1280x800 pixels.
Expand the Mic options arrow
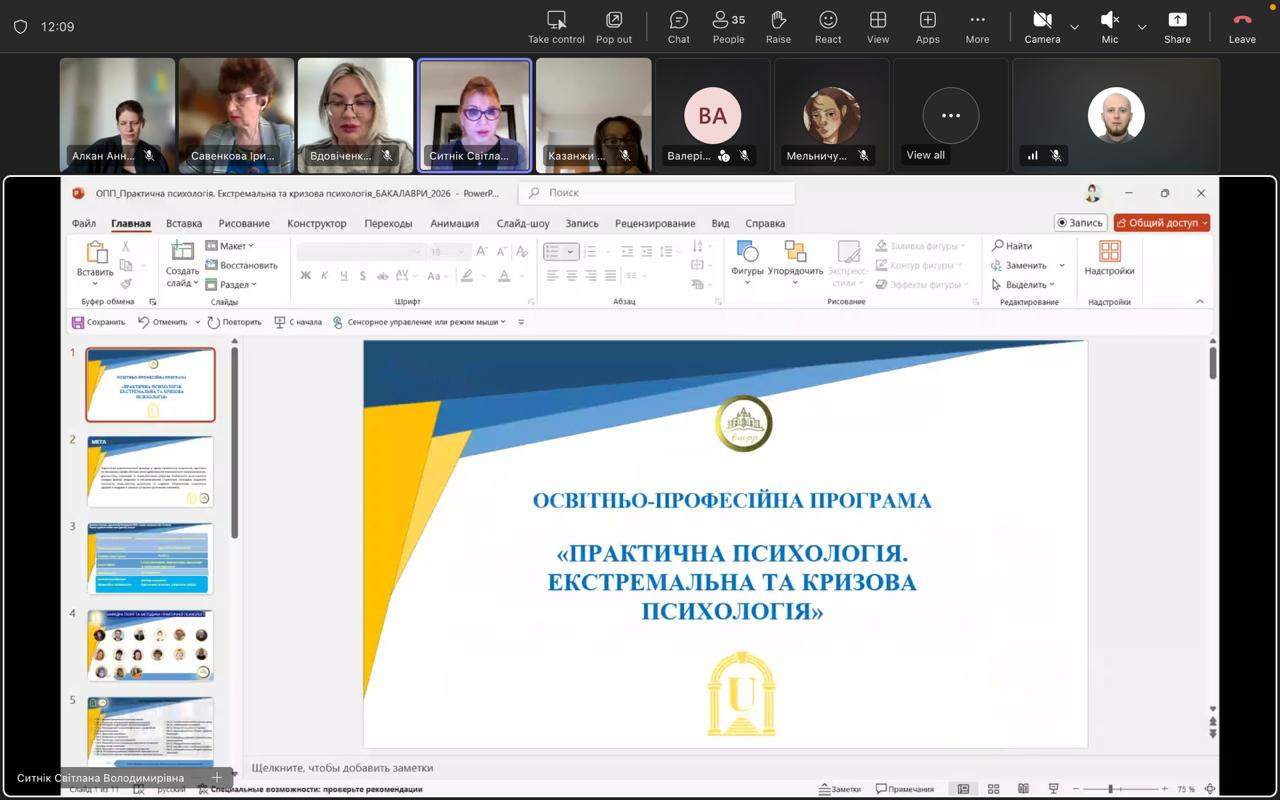[1142, 27]
